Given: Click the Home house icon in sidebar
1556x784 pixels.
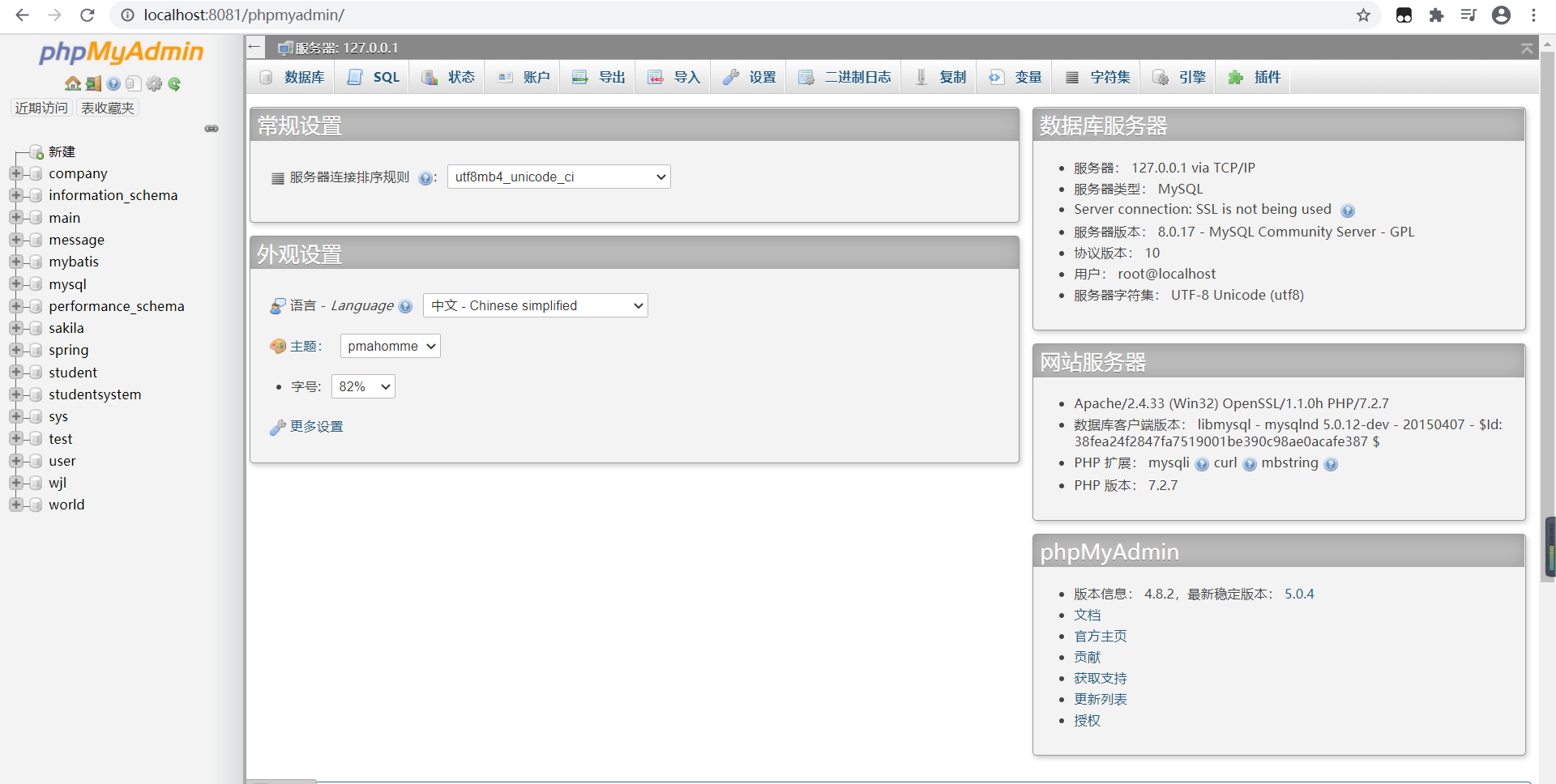Looking at the screenshot, I should click(73, 83).
